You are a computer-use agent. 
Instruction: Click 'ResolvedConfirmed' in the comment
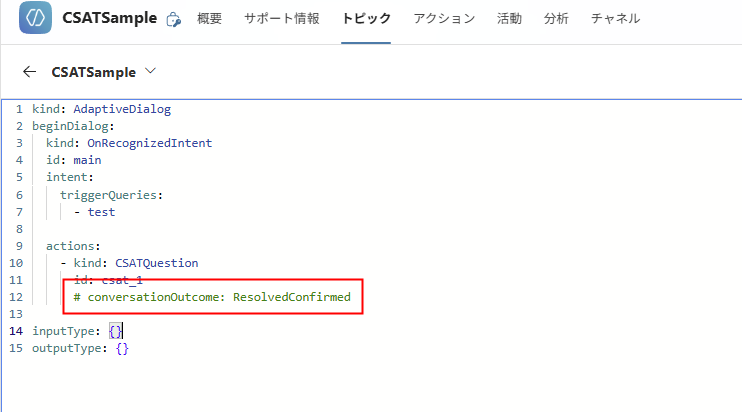[292, 297]
